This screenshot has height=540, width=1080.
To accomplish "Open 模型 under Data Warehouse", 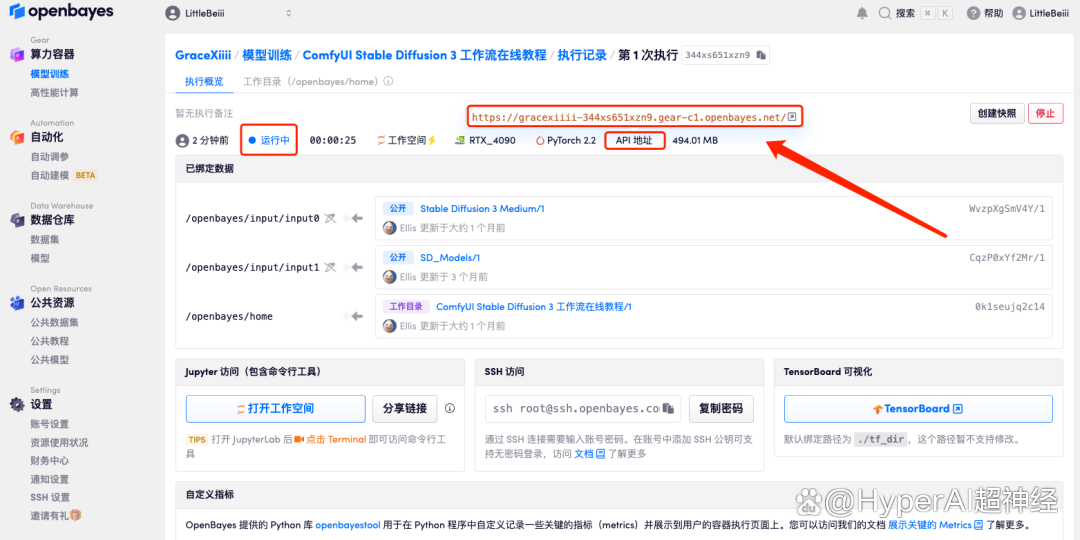I will [x=40, y=258].
